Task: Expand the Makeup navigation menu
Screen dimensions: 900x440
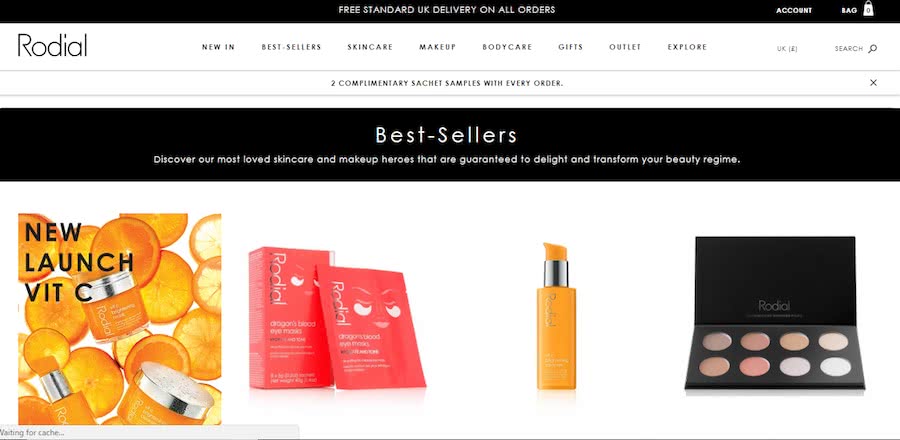Action: coord(437,47)
